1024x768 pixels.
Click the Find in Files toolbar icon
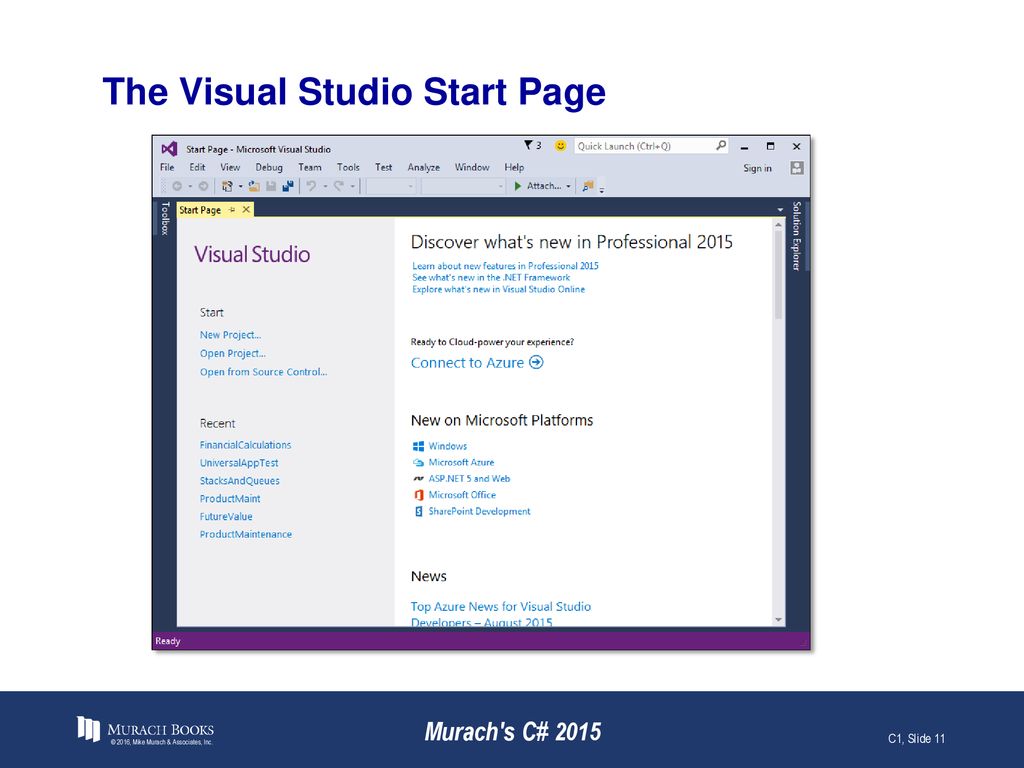588,186
